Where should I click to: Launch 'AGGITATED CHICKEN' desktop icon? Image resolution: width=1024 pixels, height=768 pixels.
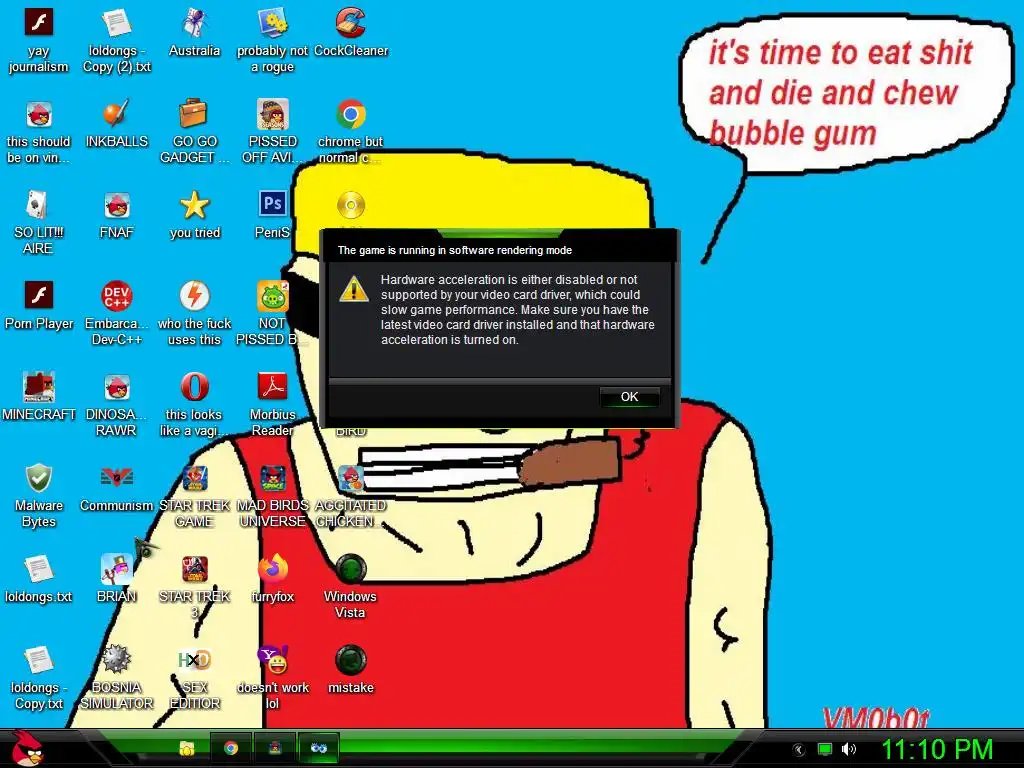(351, 478)
